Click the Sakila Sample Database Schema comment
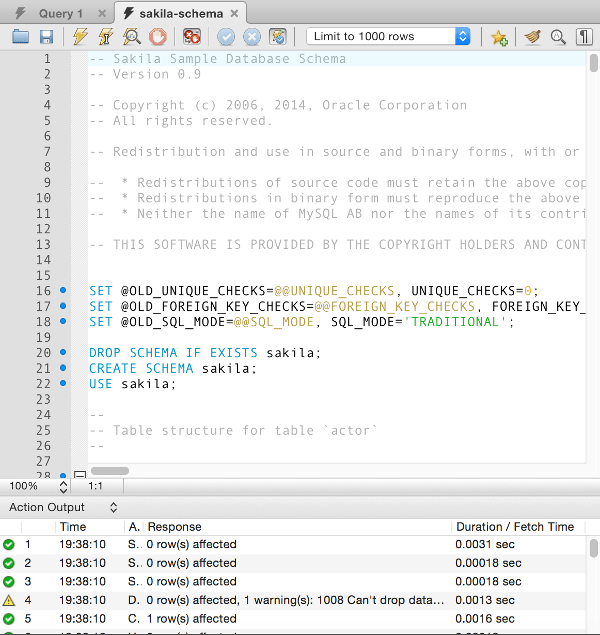 [217, 59]
